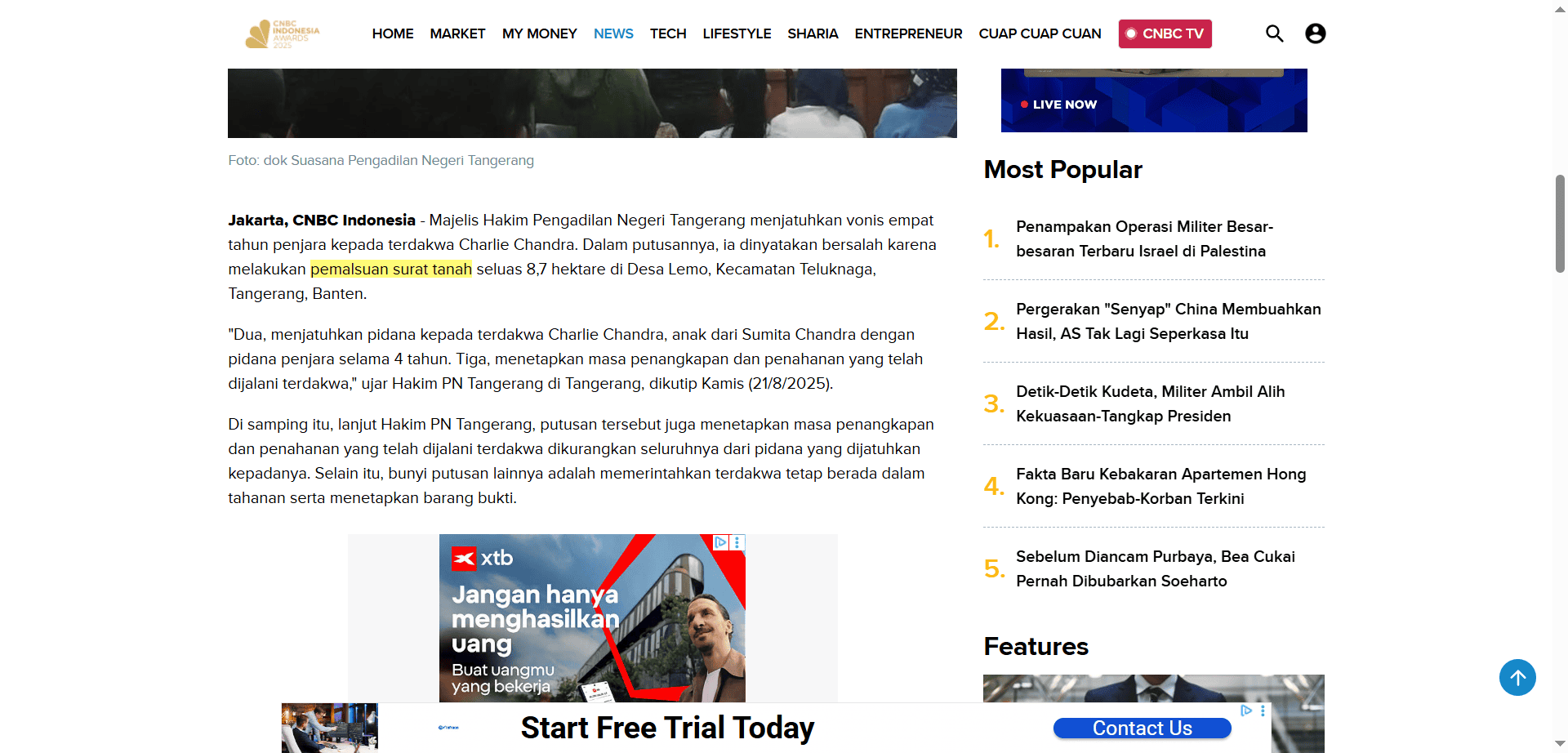The width and height of the screenshot is (1568, 753).
Task: Open the popular article about Israel military operation
Action: click(1143, 238)
